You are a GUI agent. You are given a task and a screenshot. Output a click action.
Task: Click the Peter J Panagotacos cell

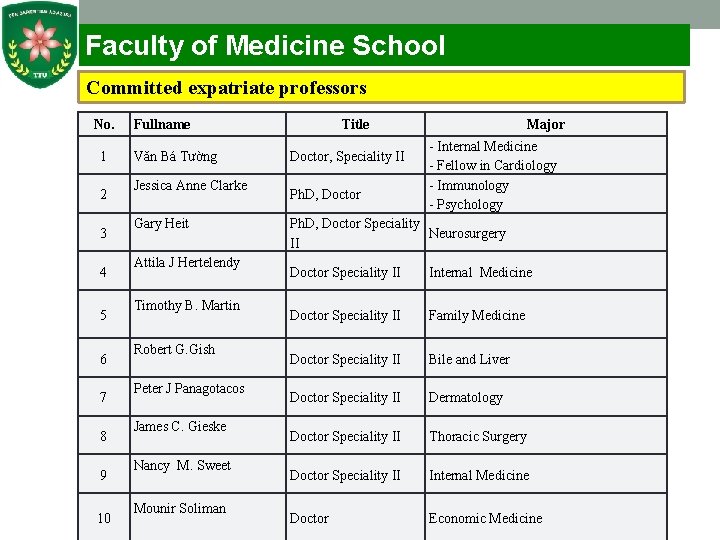(189, 388)
